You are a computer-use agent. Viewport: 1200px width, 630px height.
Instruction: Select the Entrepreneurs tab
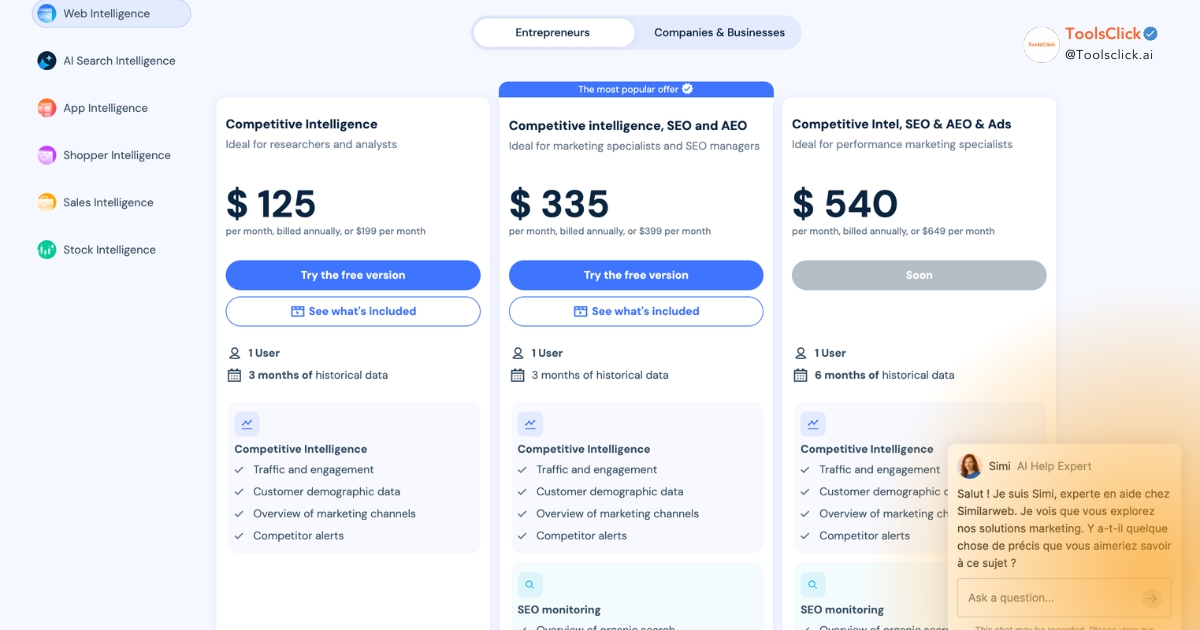[x=553, y=32]
